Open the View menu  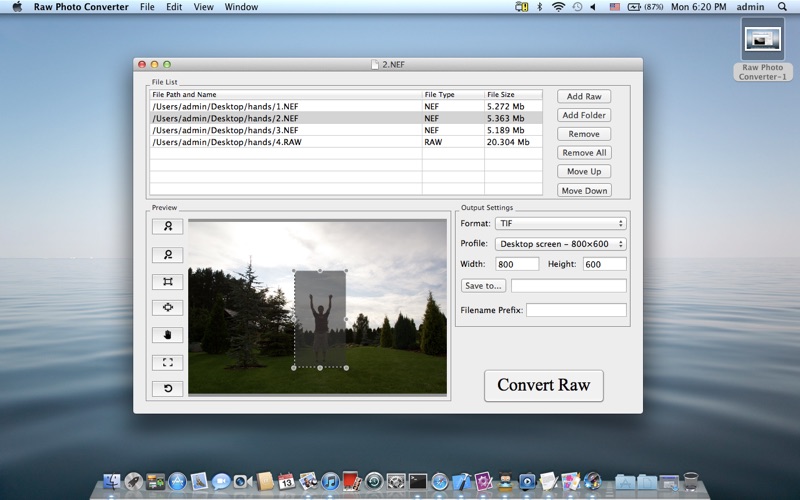(204, 7)
